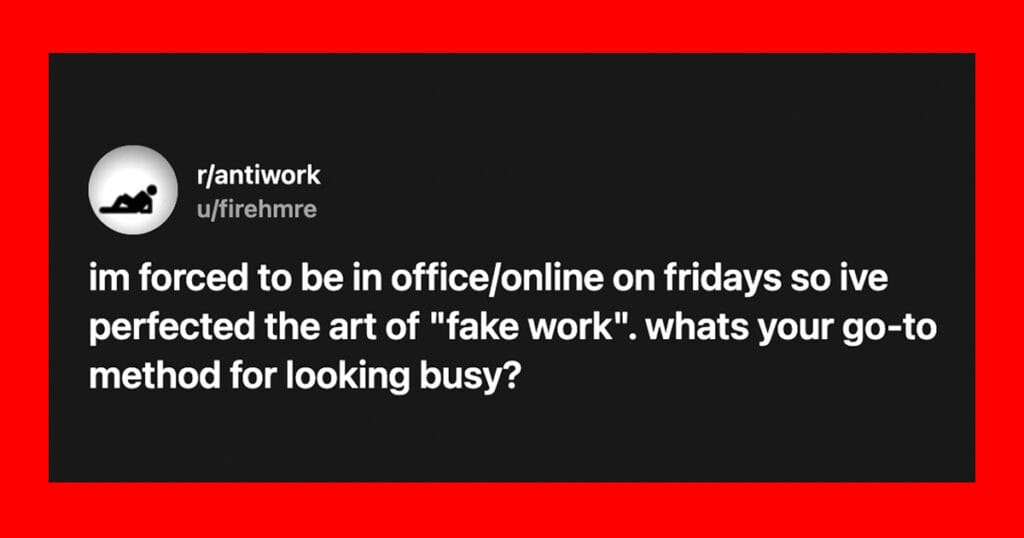This screenshot has height=538, width=1024.
Task: Click the red border left of the card
Action: point(24,269)
